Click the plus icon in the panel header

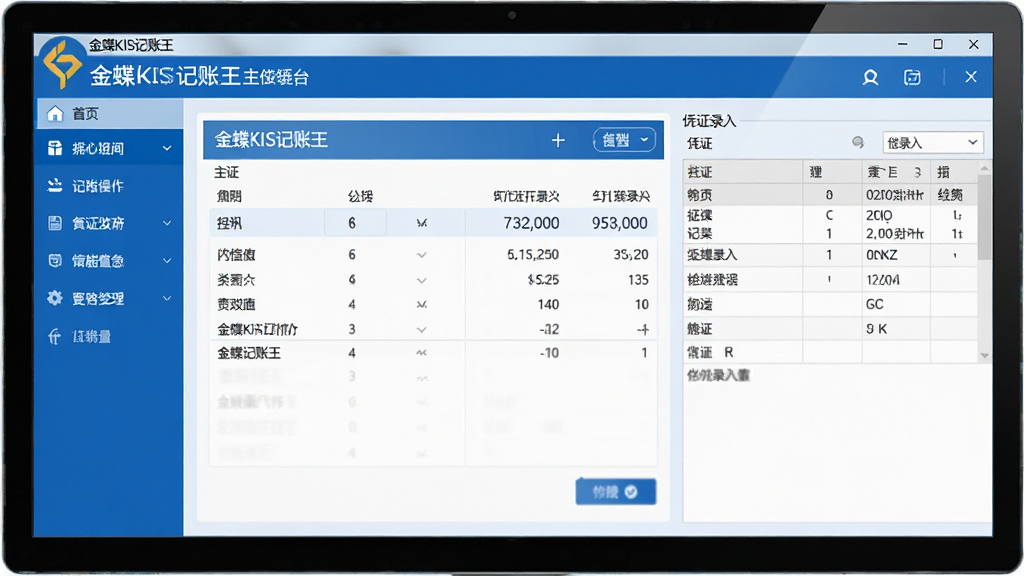point(558,140)
